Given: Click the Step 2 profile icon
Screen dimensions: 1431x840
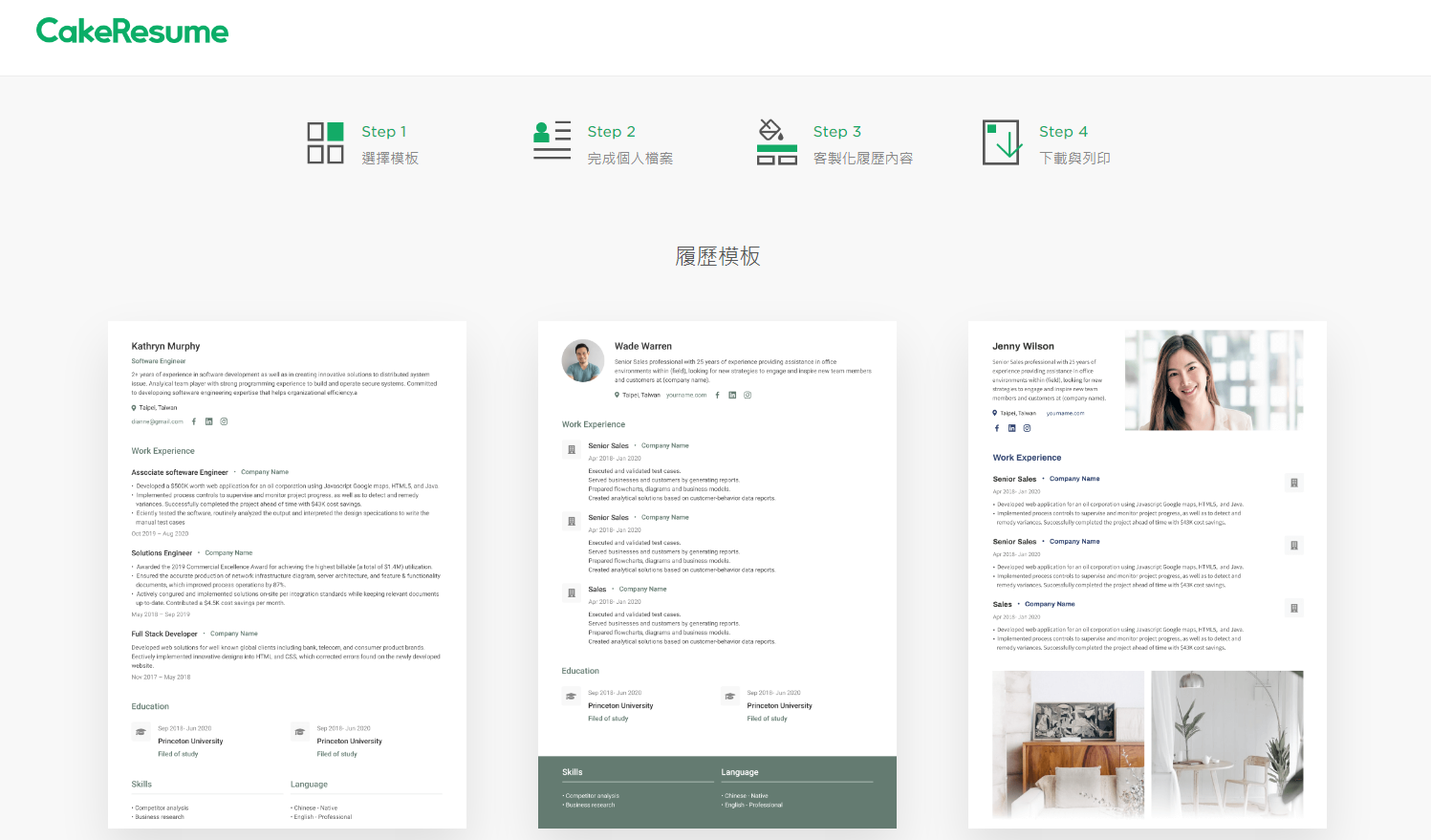Looking at the screenshot, I should click(552, 140).
